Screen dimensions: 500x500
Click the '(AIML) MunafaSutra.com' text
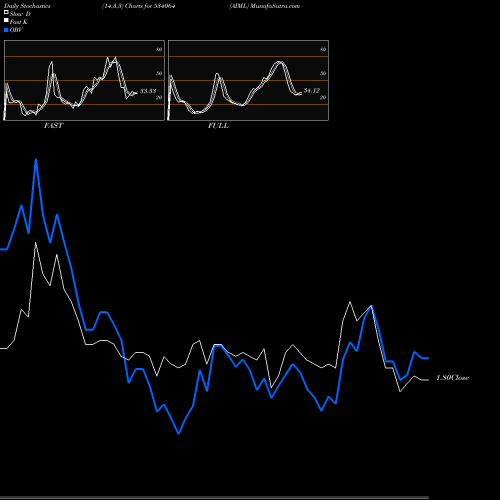pos(265,6)
